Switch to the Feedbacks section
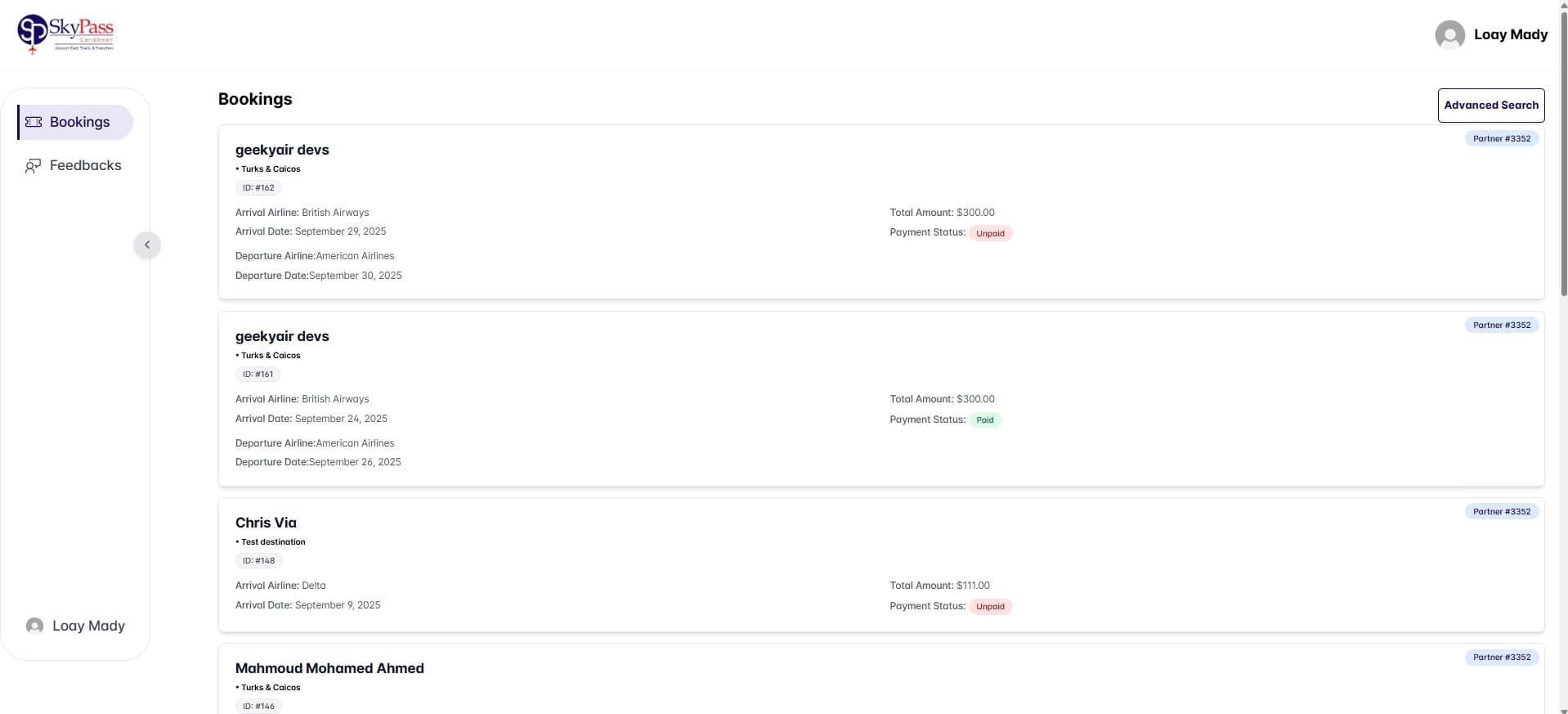The width and height of the screenshot is (1568, 714). 85,164
